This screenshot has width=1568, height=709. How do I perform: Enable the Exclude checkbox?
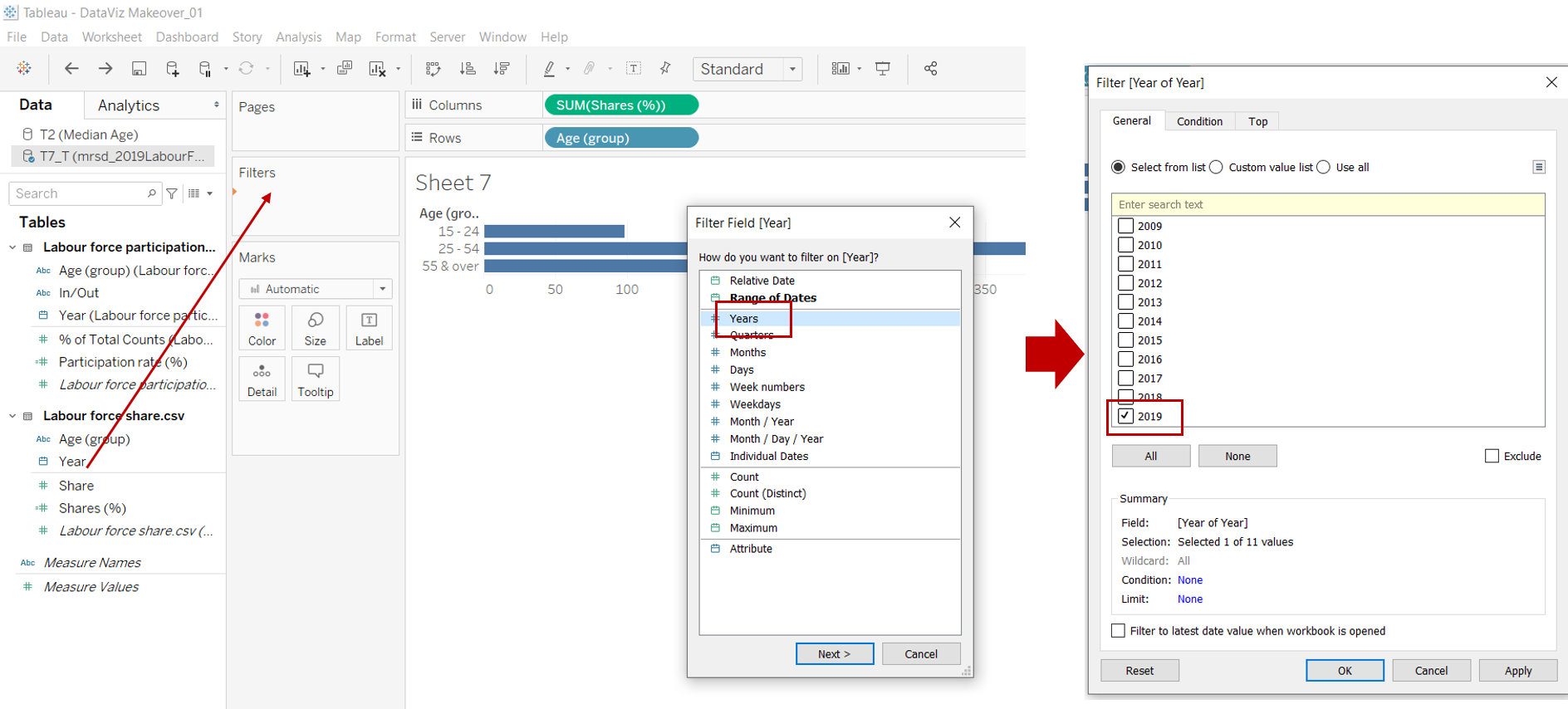coord(1492,456)
